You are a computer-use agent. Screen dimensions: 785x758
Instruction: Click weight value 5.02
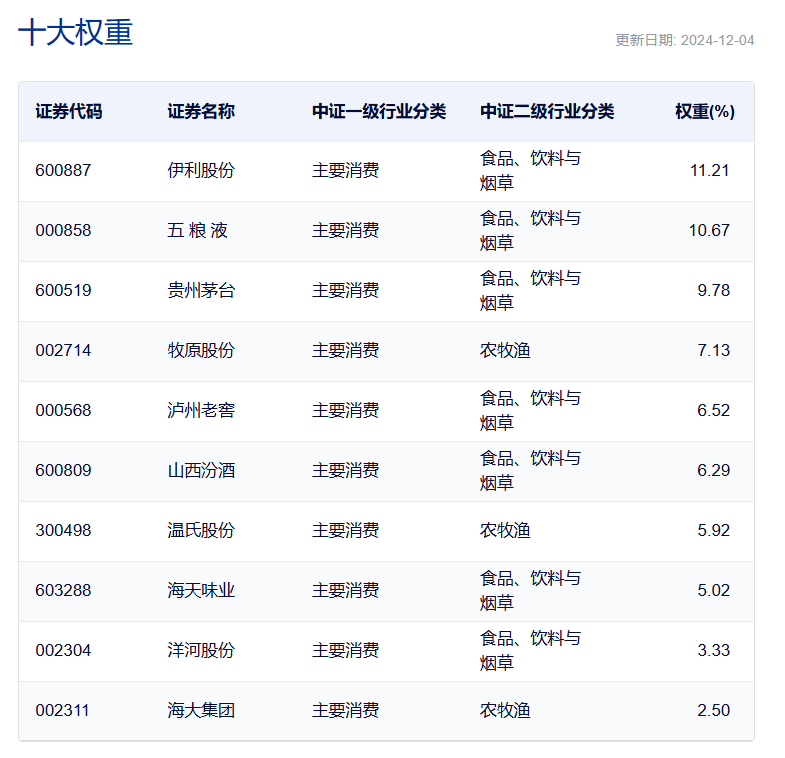[713, 591]
